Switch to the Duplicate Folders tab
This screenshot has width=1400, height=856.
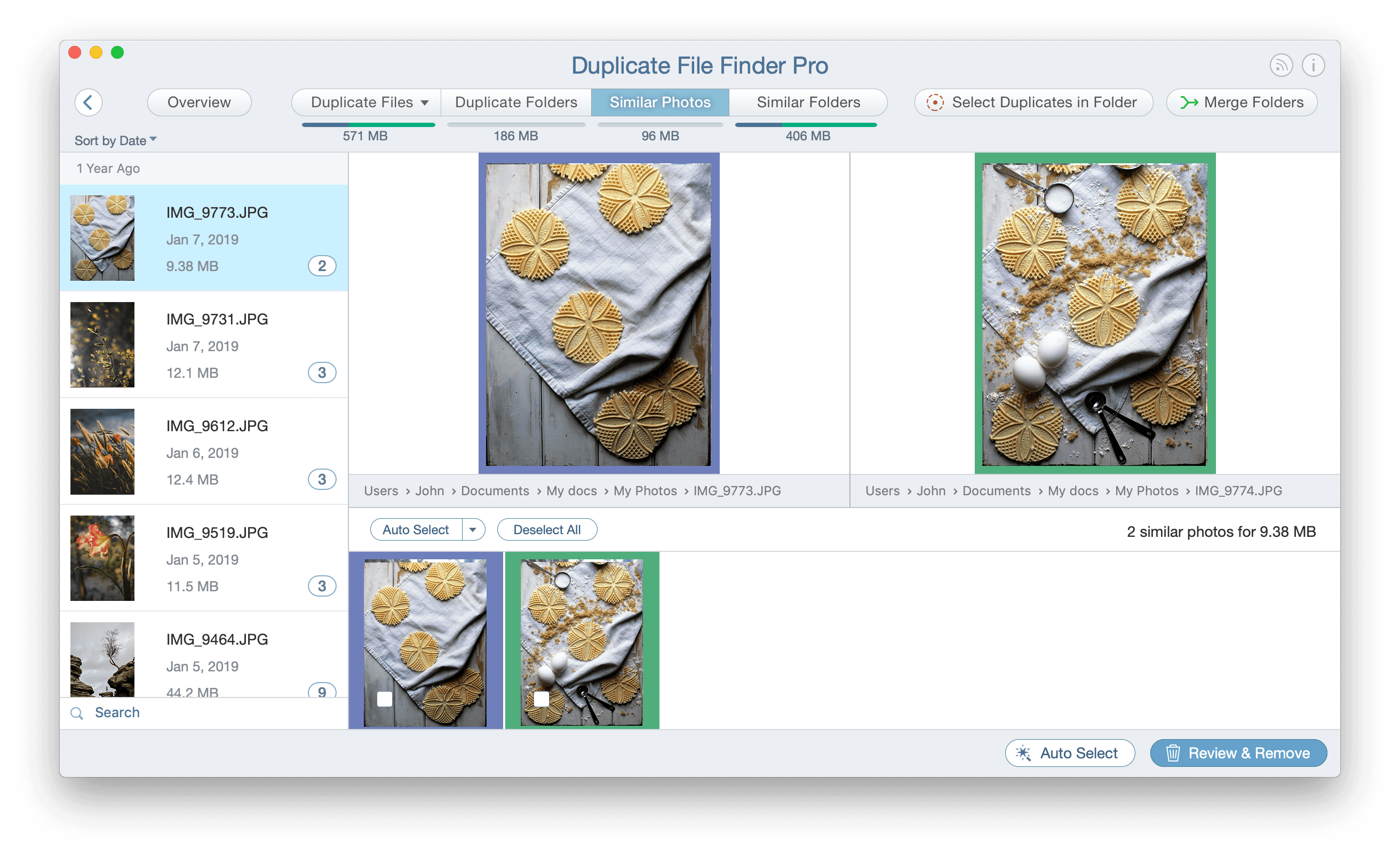[515, 102]
